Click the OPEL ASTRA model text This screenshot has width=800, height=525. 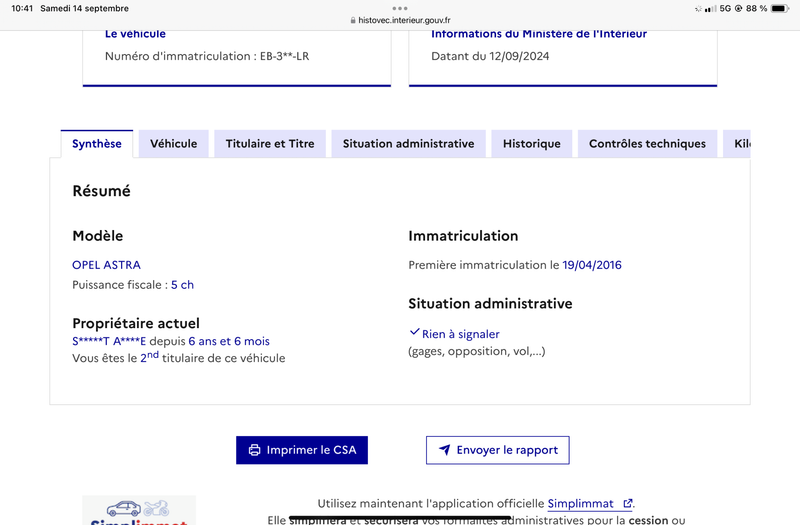click(106, 265)
